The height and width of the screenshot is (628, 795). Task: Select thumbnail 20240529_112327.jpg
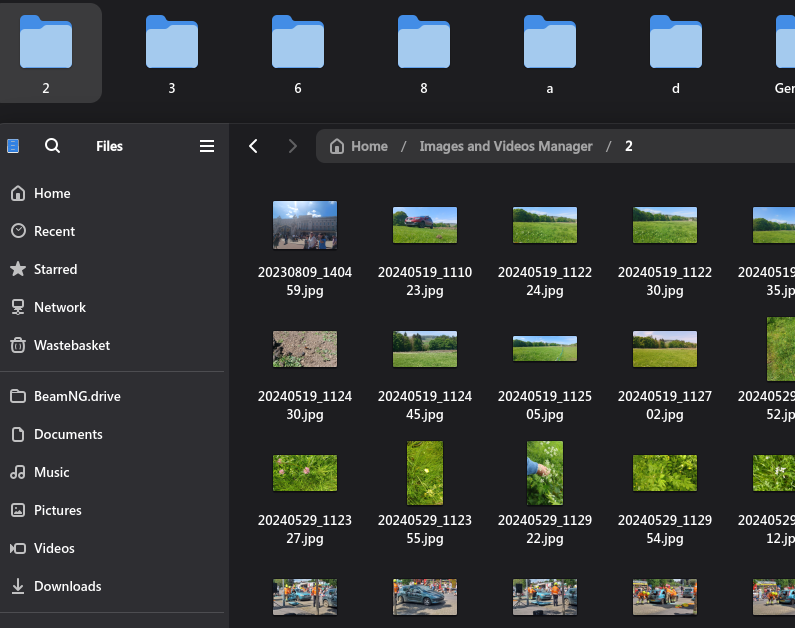[305, 473]
